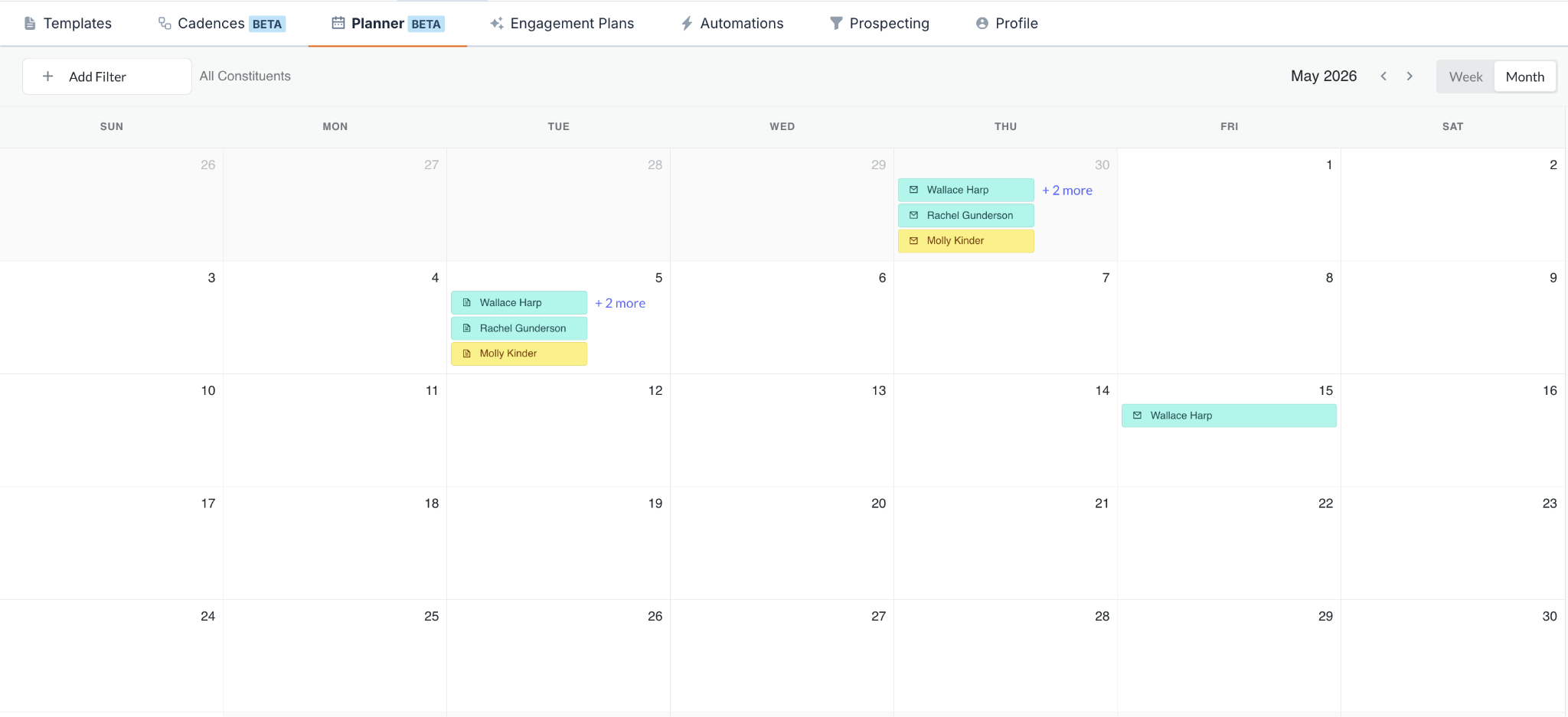Click document icon on Wallace Harp May 5
Viewport: 1568px width, 717px height.
[x=466, y=303]
